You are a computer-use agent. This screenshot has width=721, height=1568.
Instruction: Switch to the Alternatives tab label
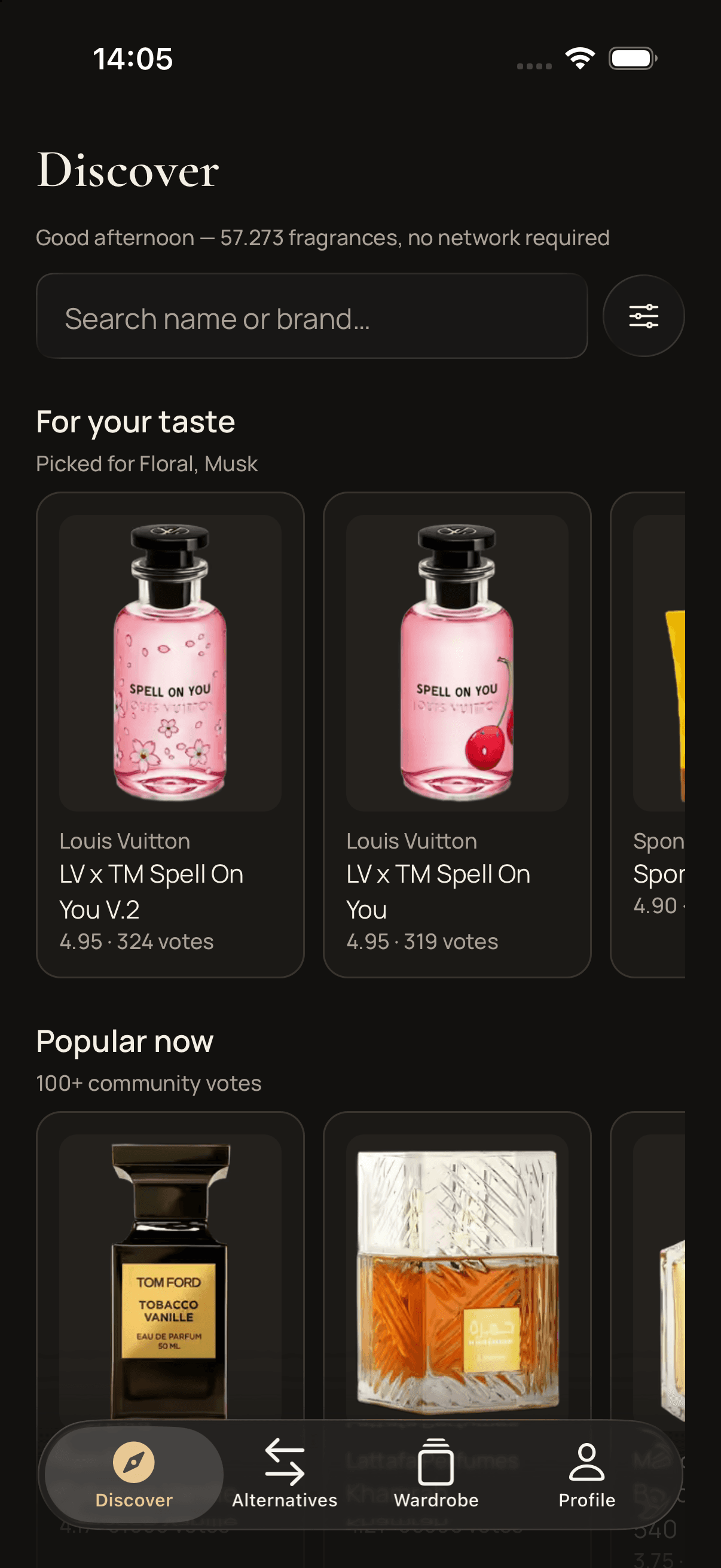284,1500
